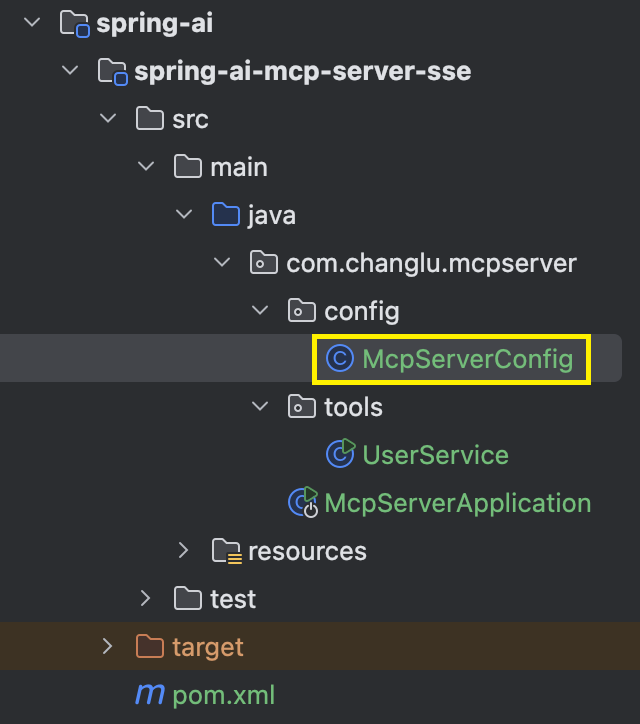This screenshot has height=724, width=640.
Task: Click the McpServerConfig class icon
Action: coord(340,359)
